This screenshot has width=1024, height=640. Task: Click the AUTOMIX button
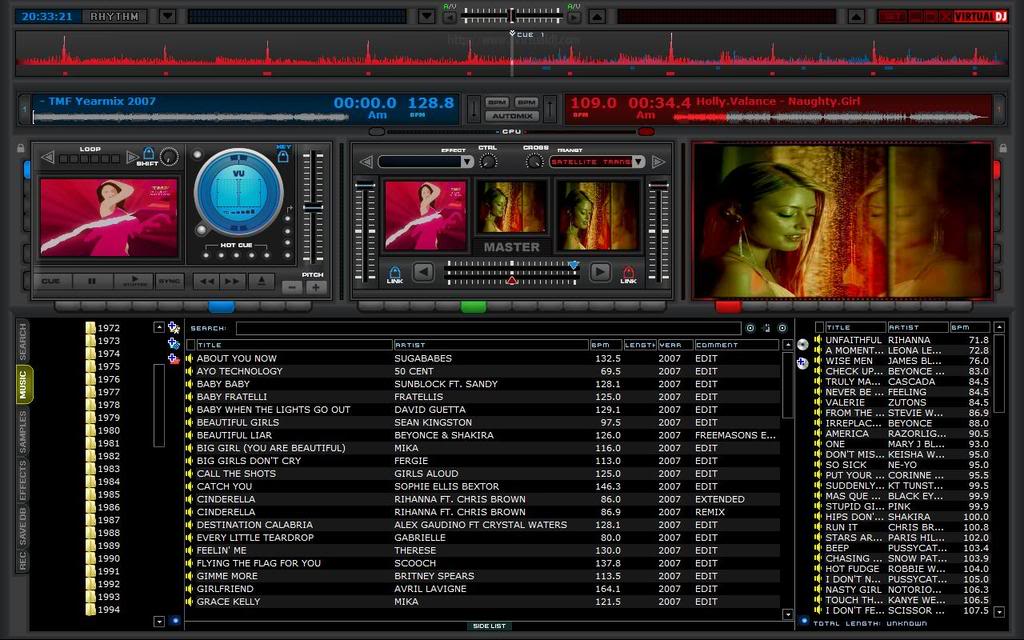click(x=512, y=116)
